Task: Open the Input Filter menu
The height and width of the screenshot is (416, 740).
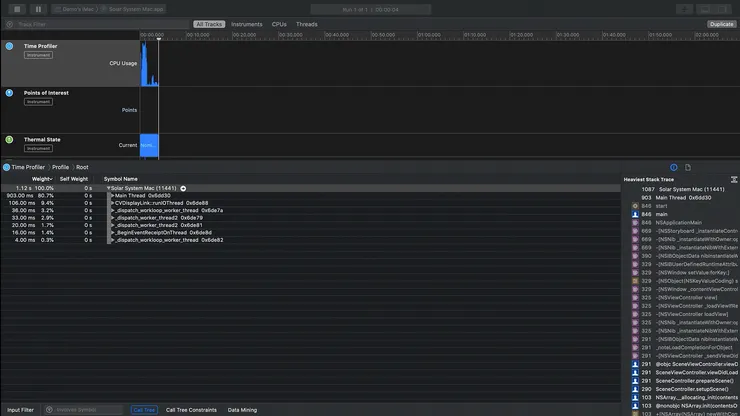Action: click(20, 410)
